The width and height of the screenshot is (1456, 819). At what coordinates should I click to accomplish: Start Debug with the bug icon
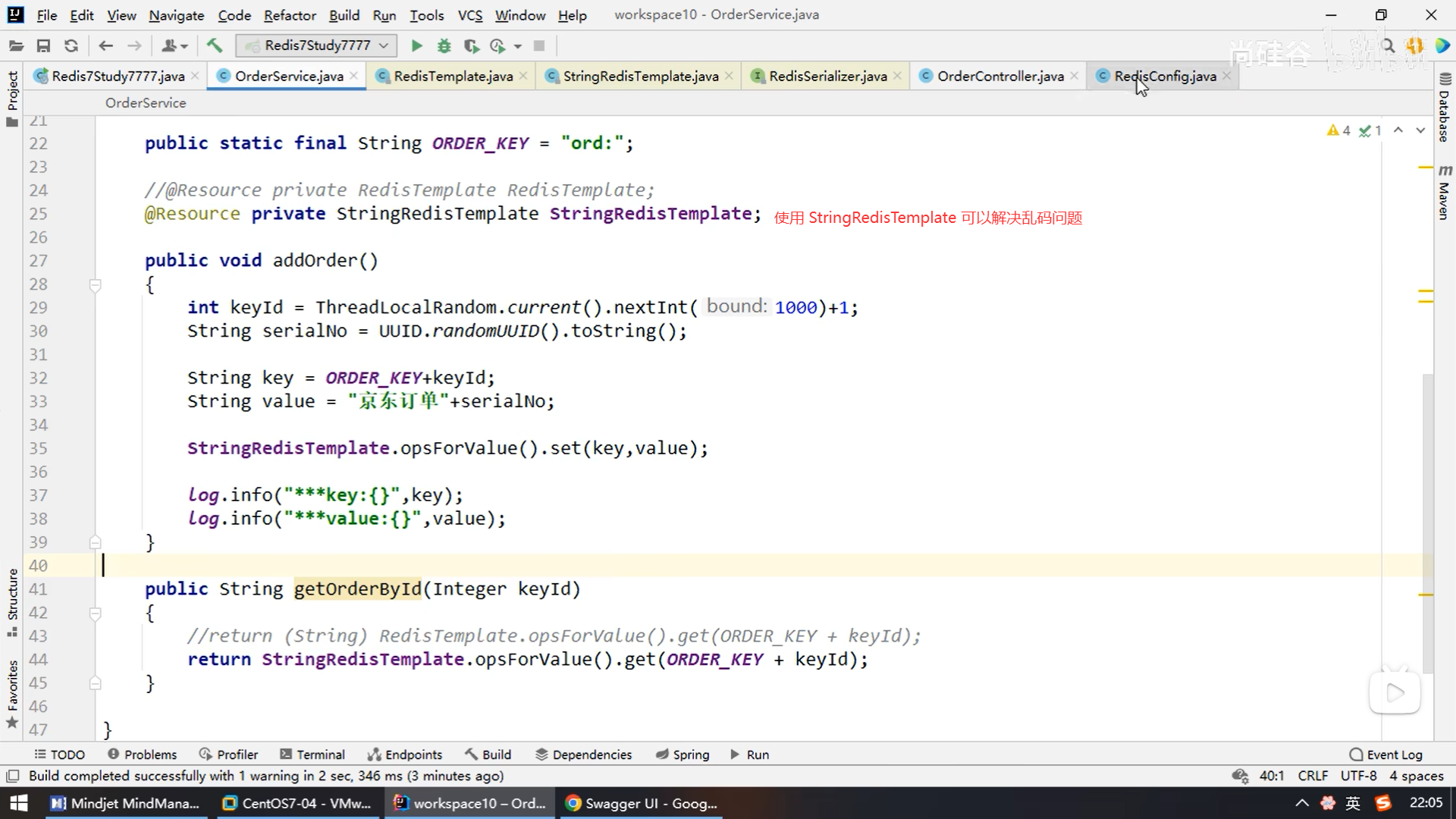[444, 46]
